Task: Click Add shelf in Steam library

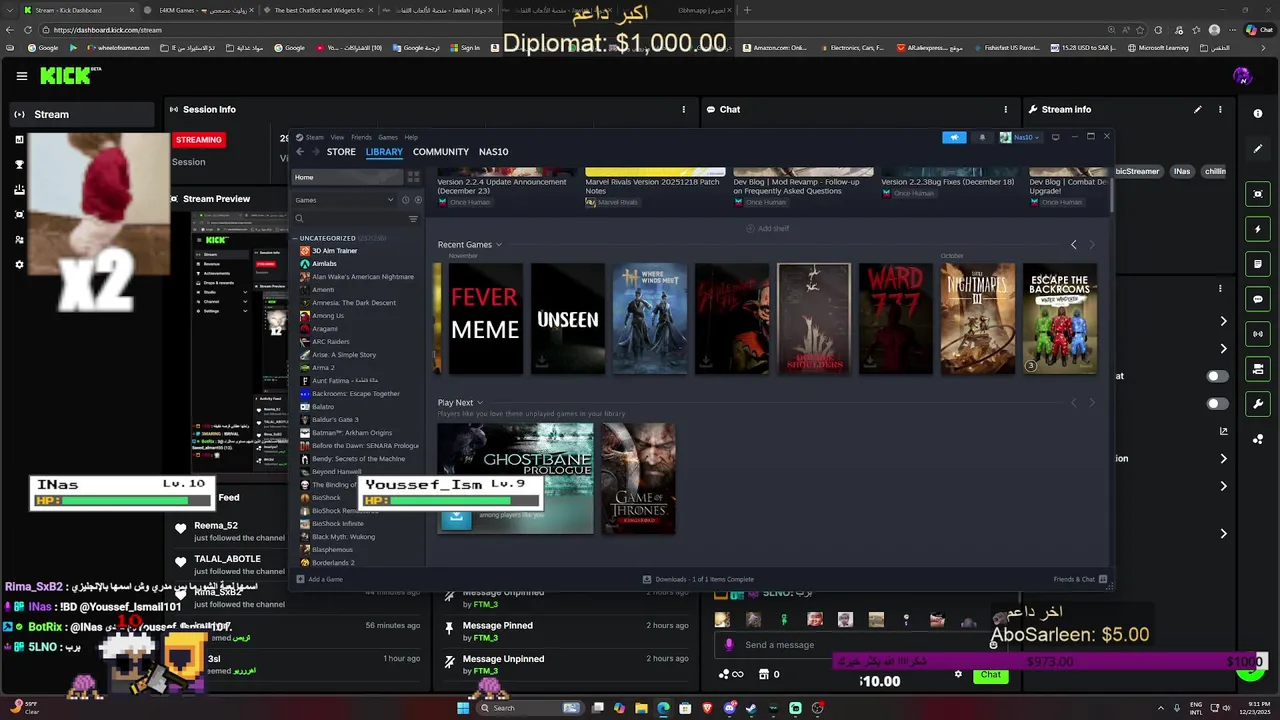Action: (x=768, y=228)
